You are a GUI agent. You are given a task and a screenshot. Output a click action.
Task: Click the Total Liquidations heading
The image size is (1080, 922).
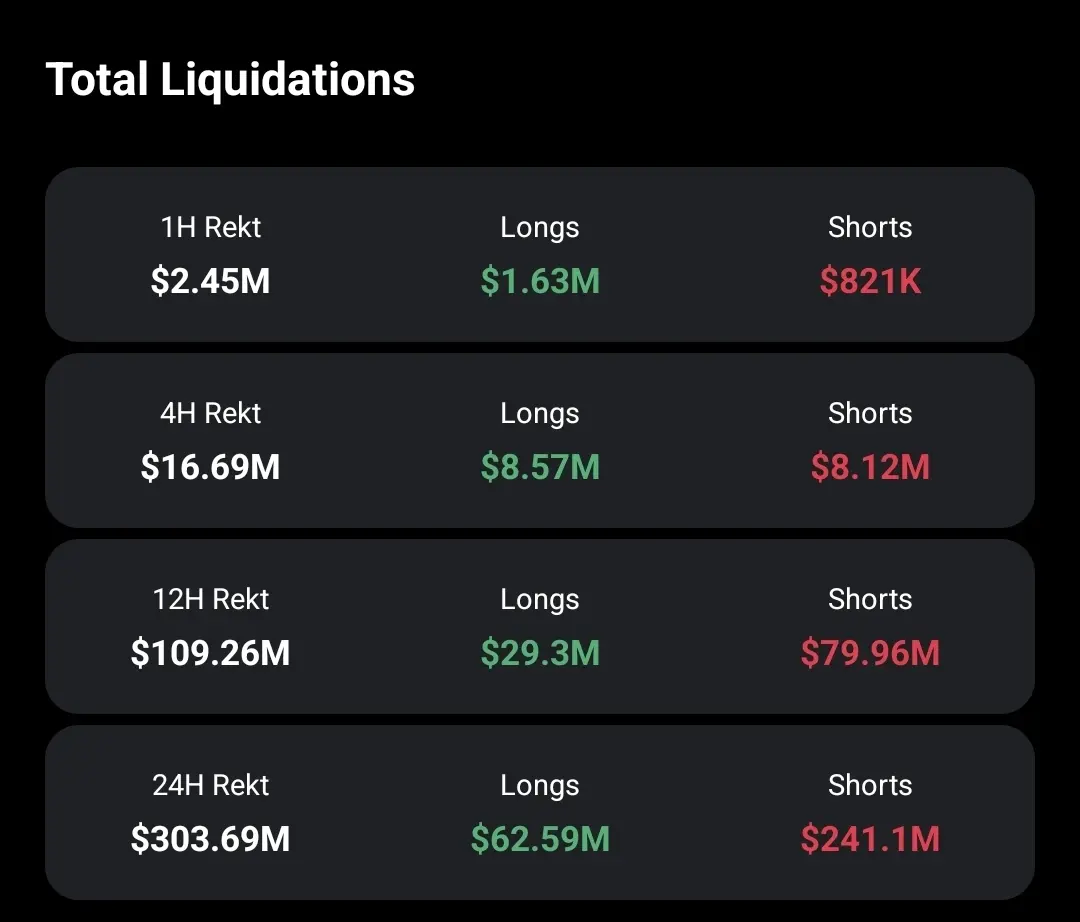(x=230, y=80)
